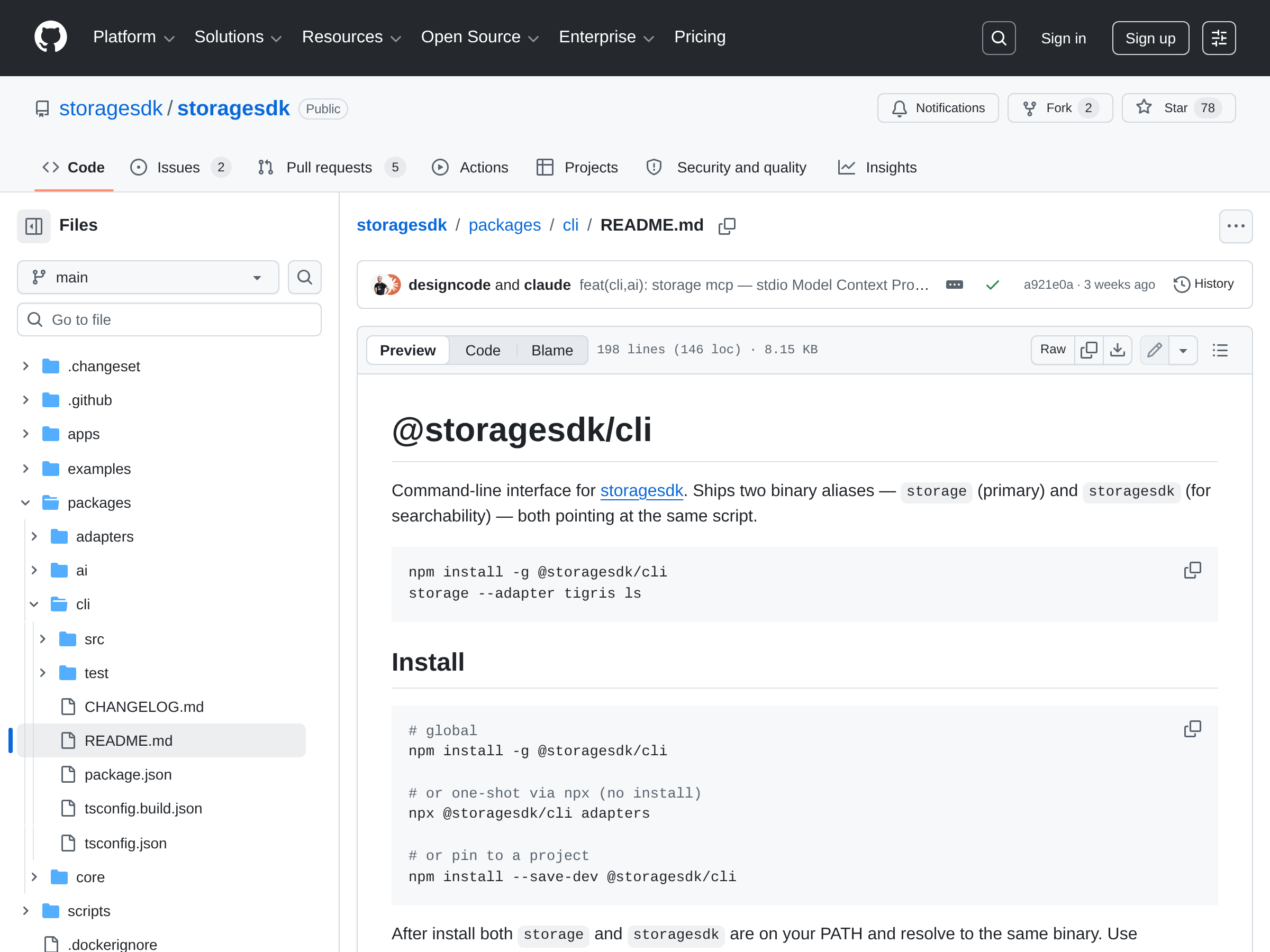
Task: Open tsconfig.json in file tree
Action: click(125, 844)
